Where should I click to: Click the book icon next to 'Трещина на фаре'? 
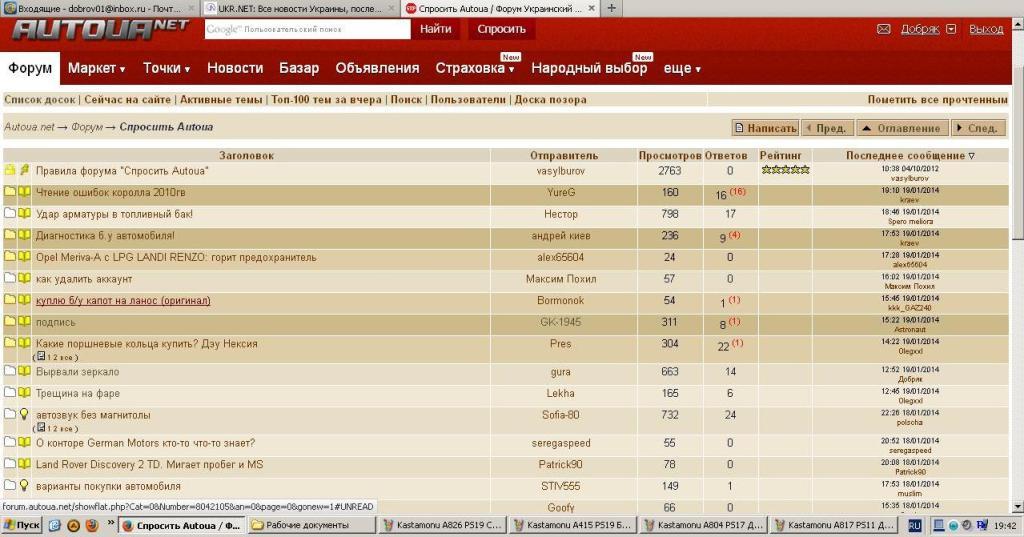(25, 394)
